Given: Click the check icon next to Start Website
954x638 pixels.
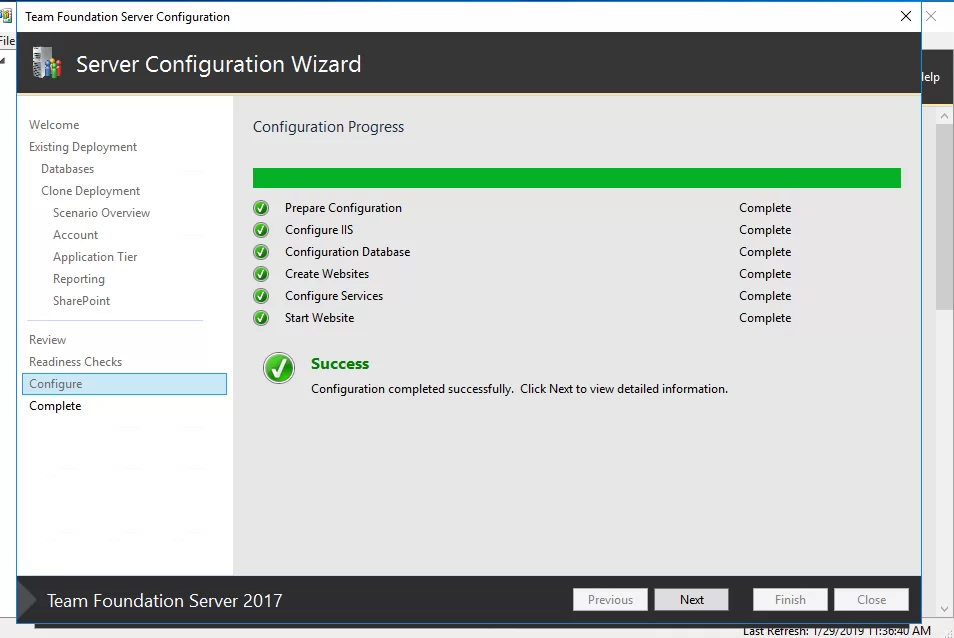Looking at the screenshot, I should [261, 318].
